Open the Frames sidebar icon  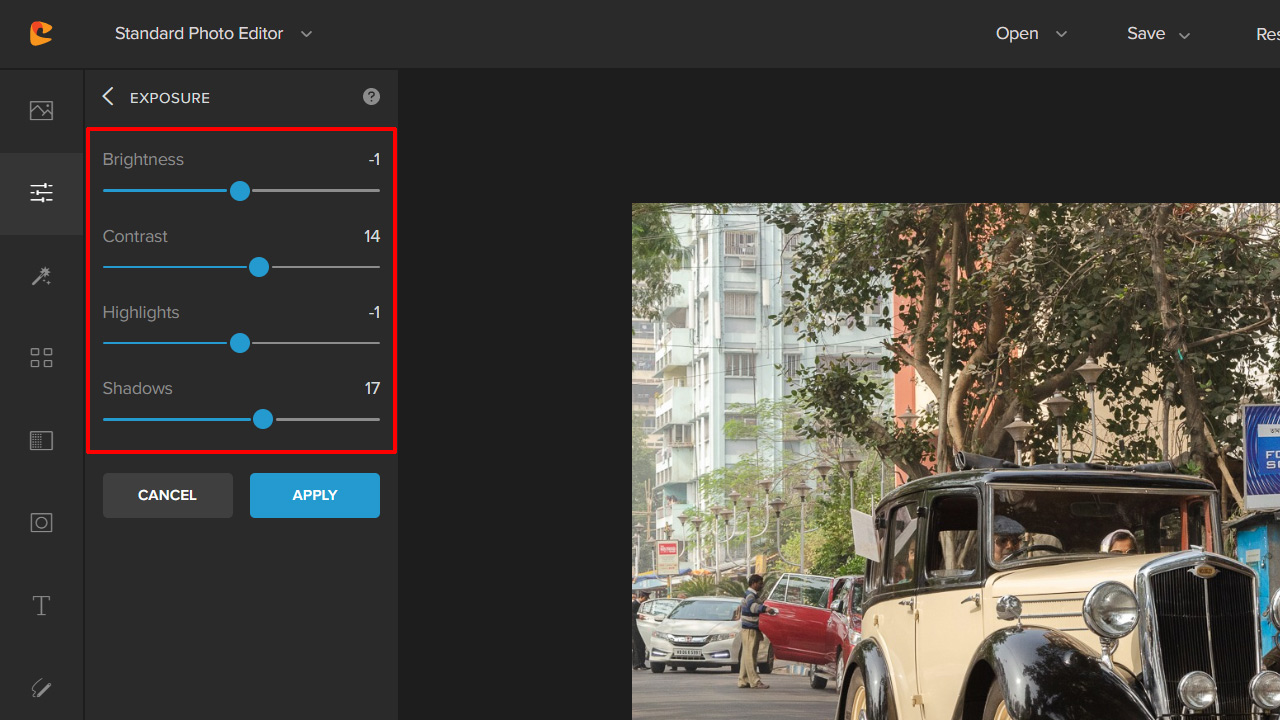pos(41,523)
